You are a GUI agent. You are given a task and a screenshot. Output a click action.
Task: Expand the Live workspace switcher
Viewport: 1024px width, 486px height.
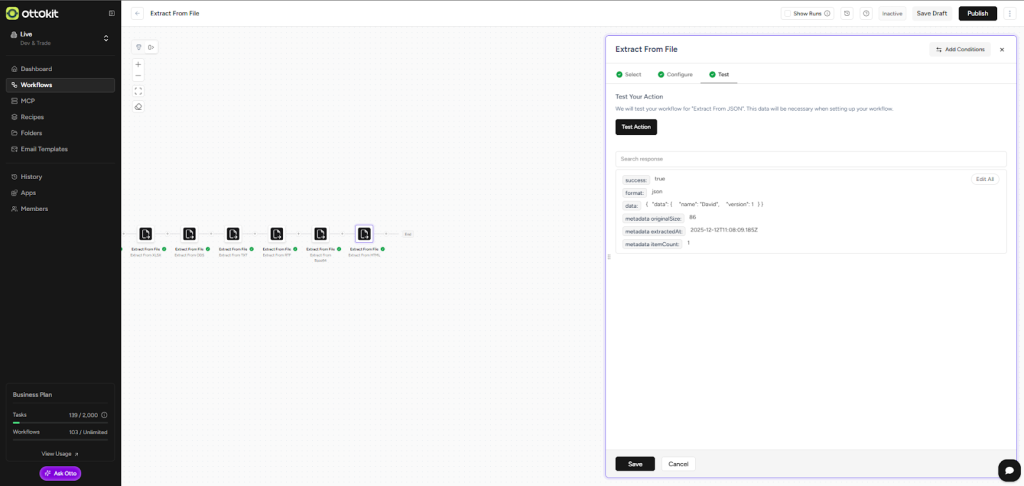point(106,38)
